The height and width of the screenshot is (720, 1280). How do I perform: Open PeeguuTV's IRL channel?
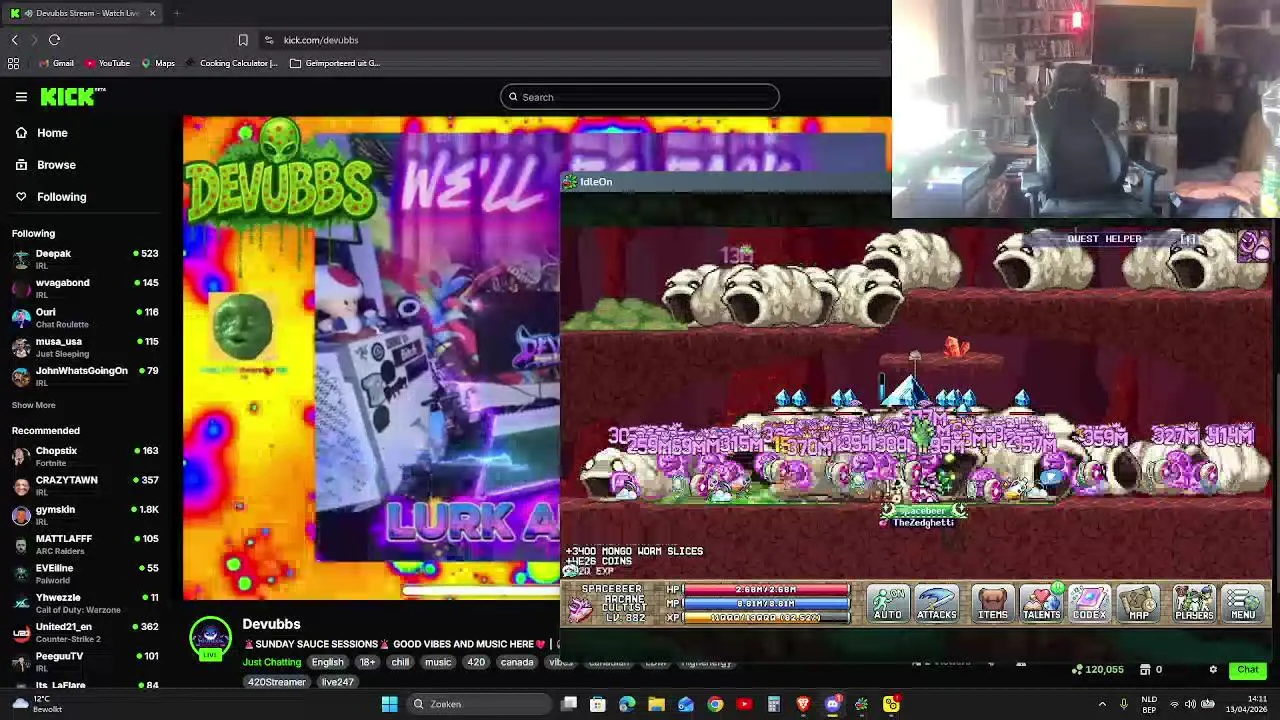[x=85, y=661]
